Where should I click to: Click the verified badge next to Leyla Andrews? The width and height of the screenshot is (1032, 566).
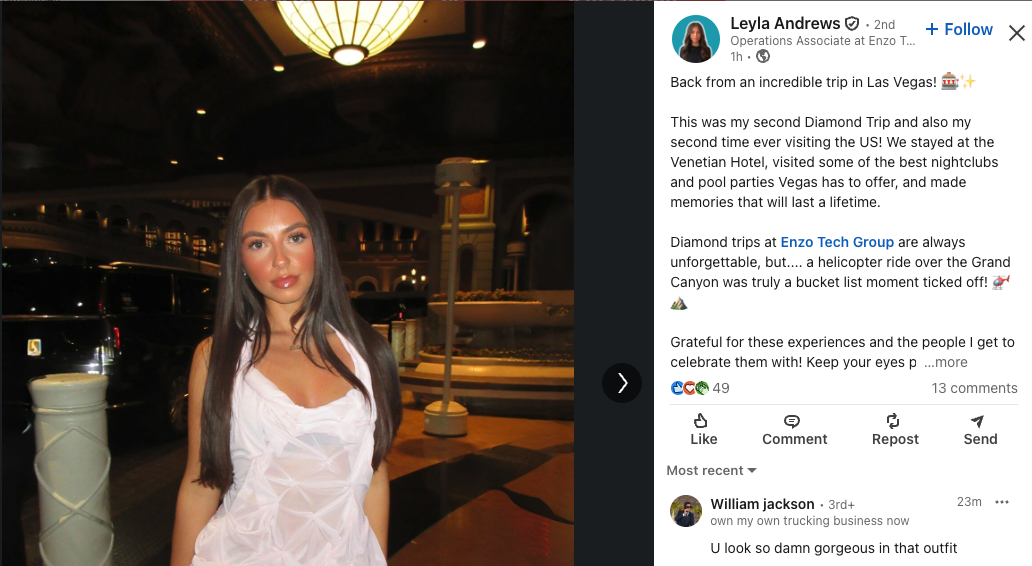[x=852, y=24]
